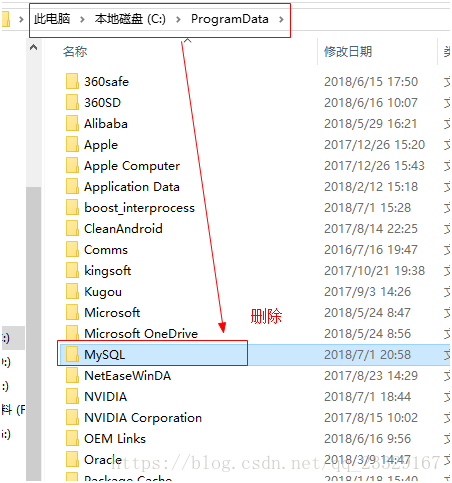Click the Apple folder icon
Image resolution: width=452 pixels, height=483 pixels.
[72, 144]
